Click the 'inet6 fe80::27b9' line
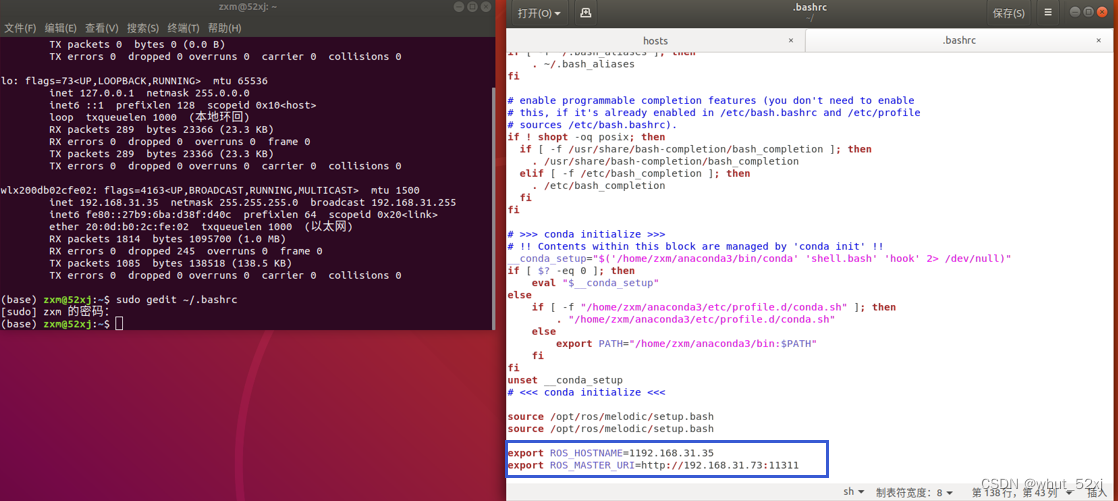The image size is (1118, 501). 243,215
